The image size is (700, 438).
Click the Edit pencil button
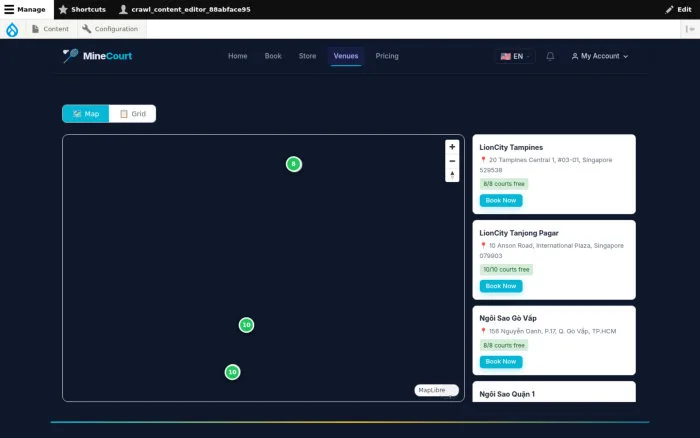click(678, 9)
